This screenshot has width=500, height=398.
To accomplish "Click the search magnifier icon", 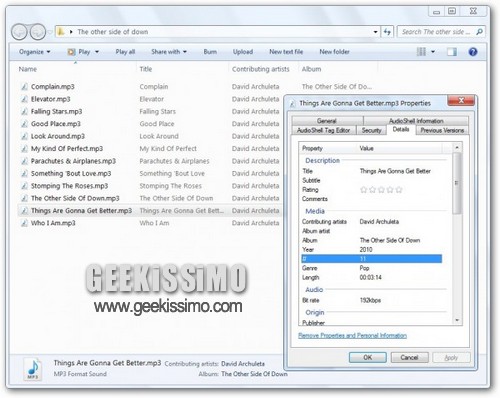I will [x=479, y=32].
